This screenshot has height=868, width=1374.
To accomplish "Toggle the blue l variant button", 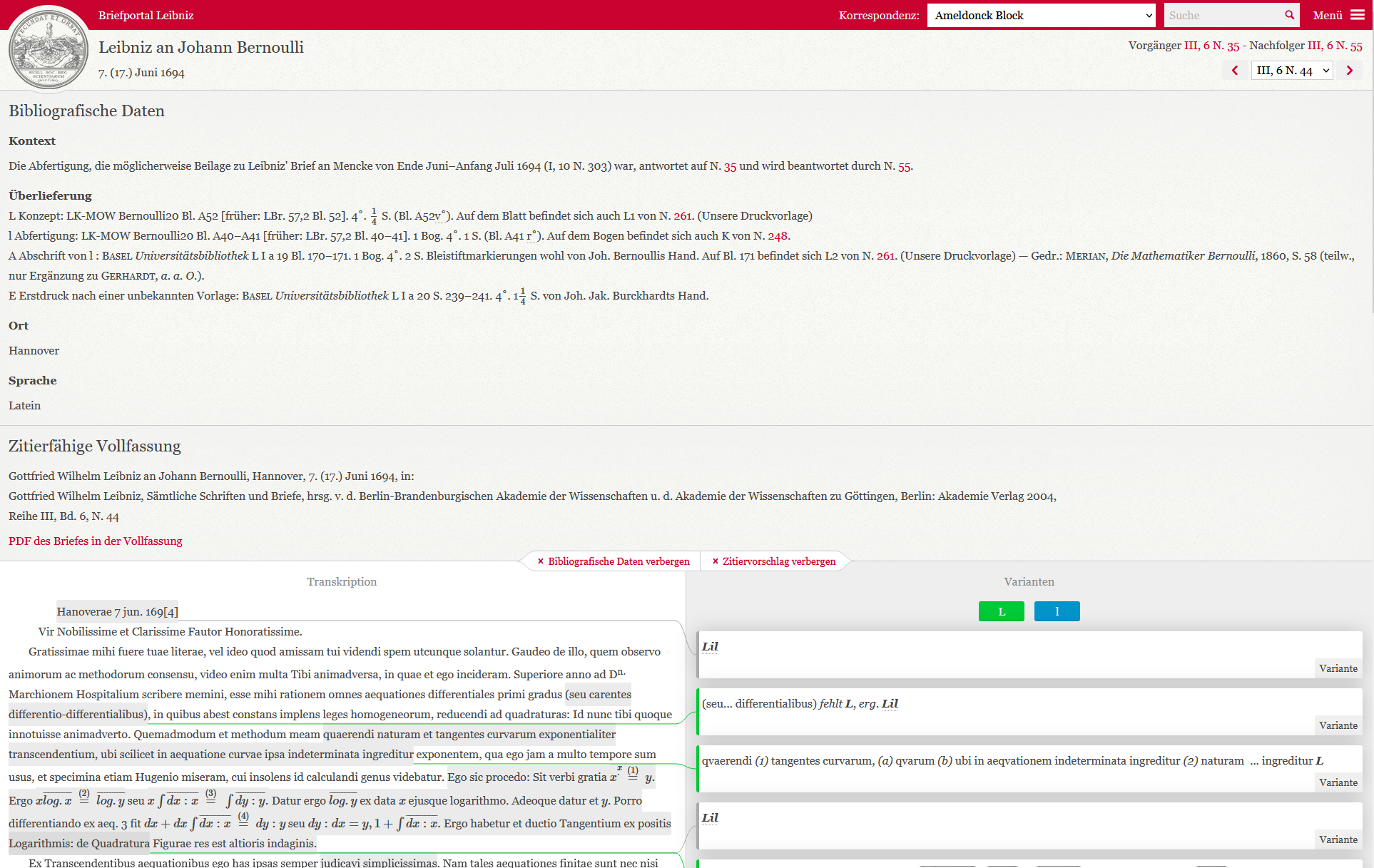I will coord(1057,611).
